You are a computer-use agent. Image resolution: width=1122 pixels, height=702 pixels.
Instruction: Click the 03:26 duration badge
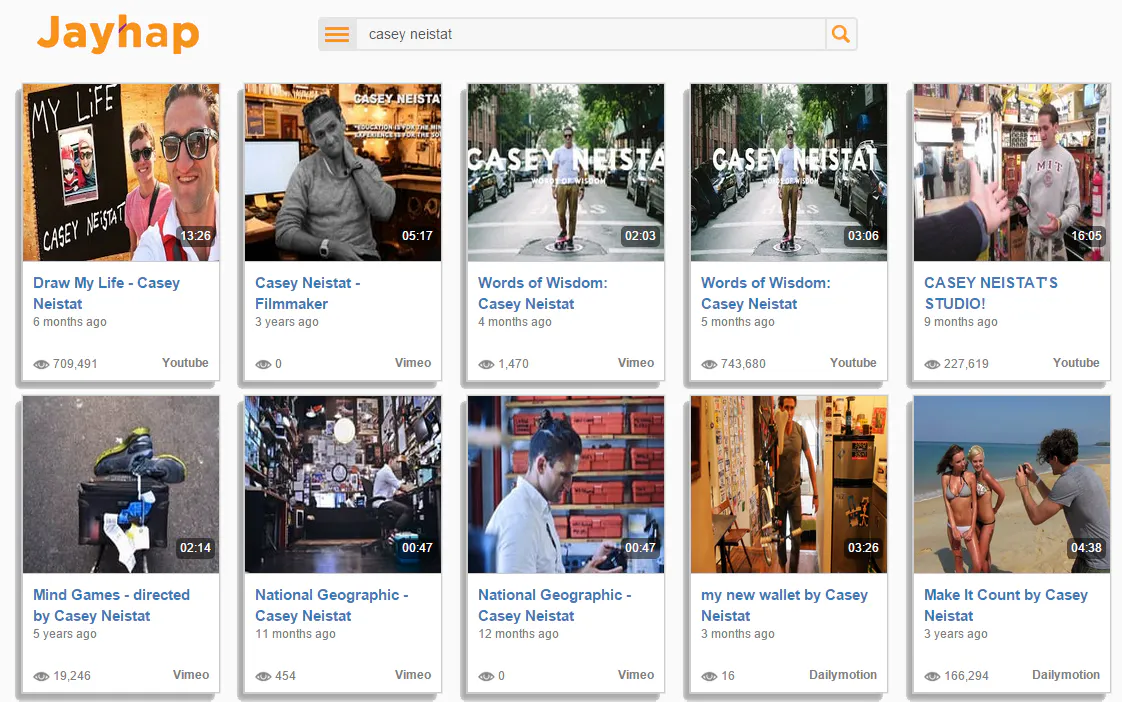pos(863,548)
